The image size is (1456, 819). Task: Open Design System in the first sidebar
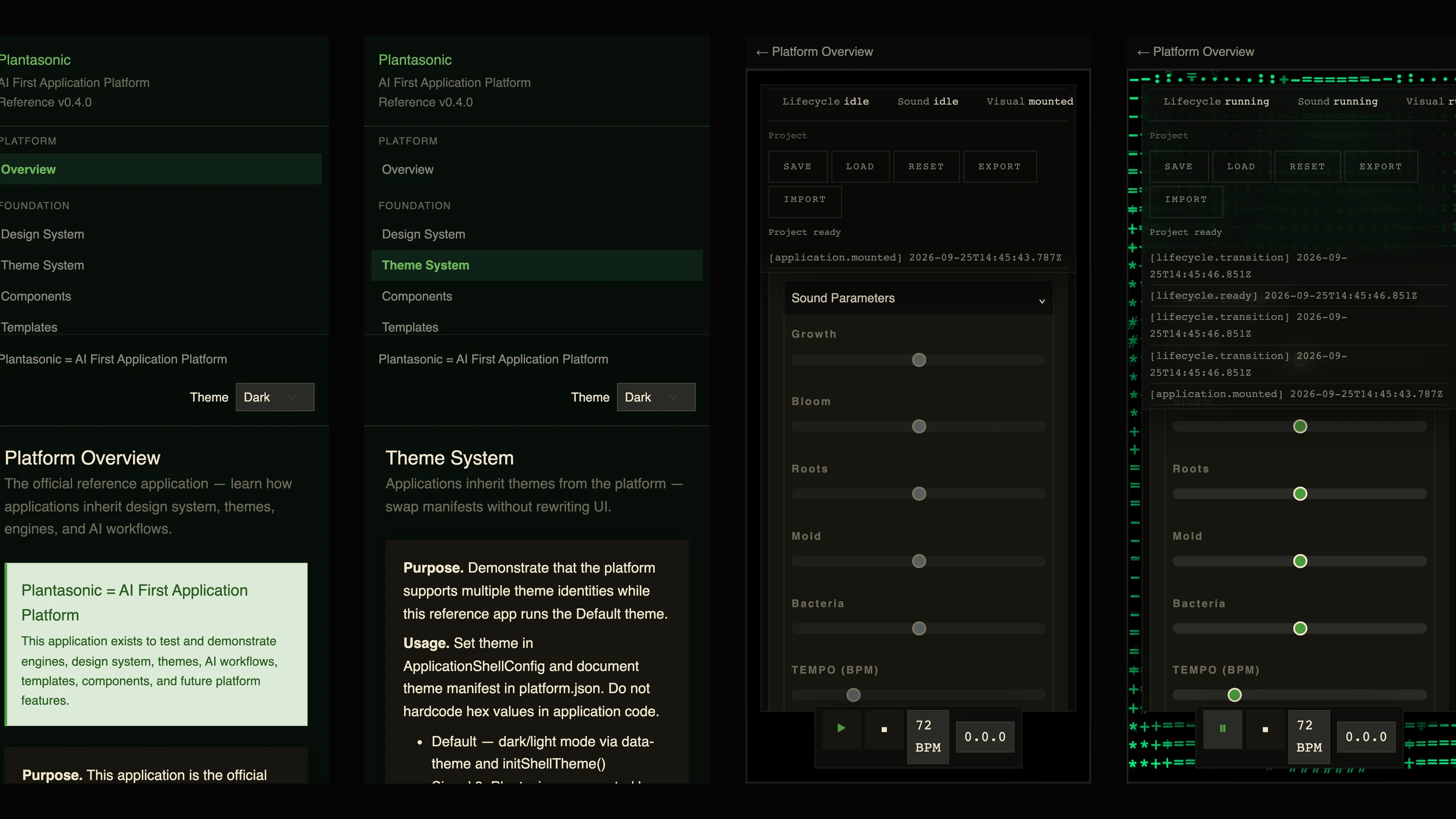[x=160, y=234]
